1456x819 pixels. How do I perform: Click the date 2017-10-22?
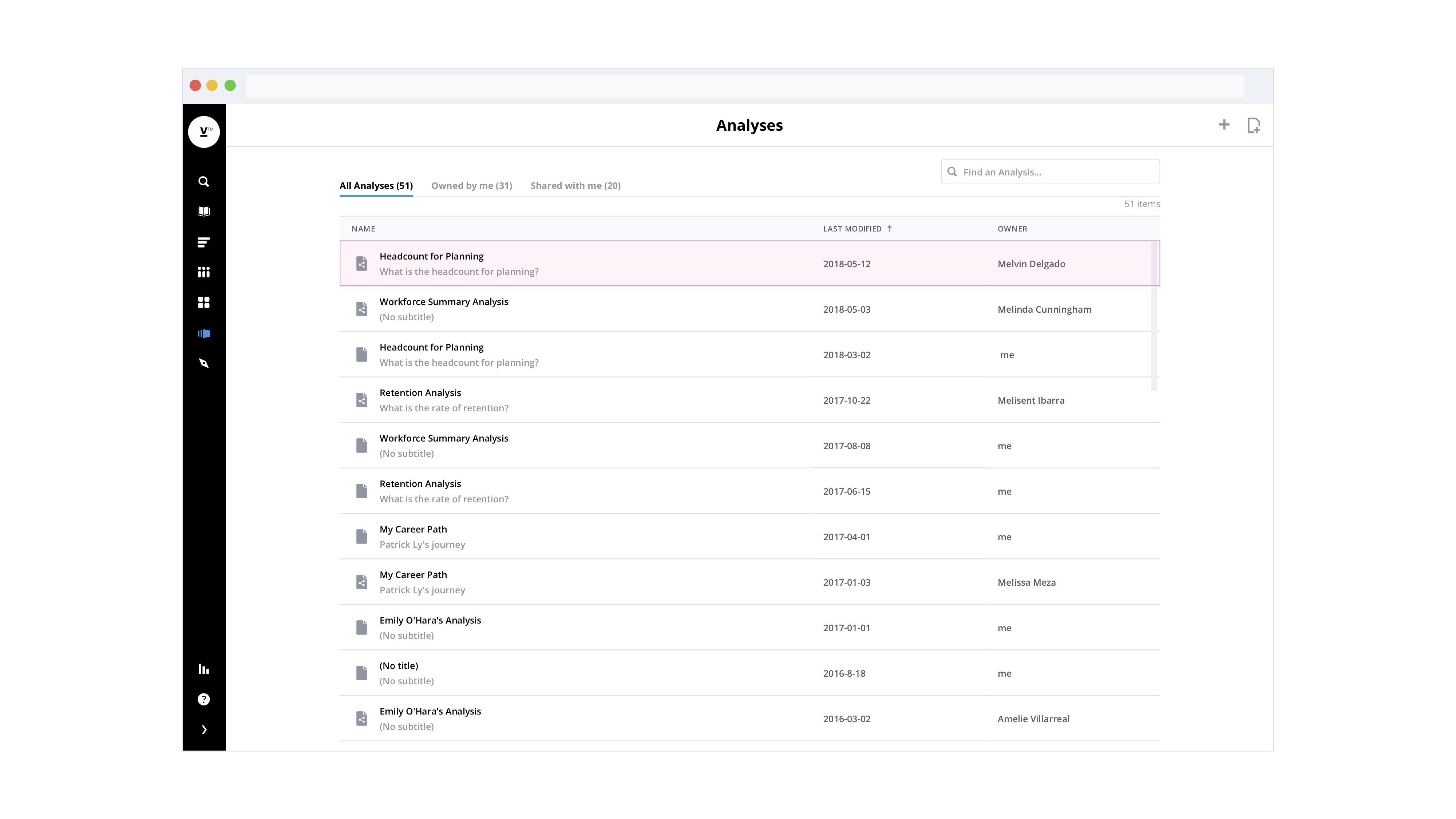[847, 400]
